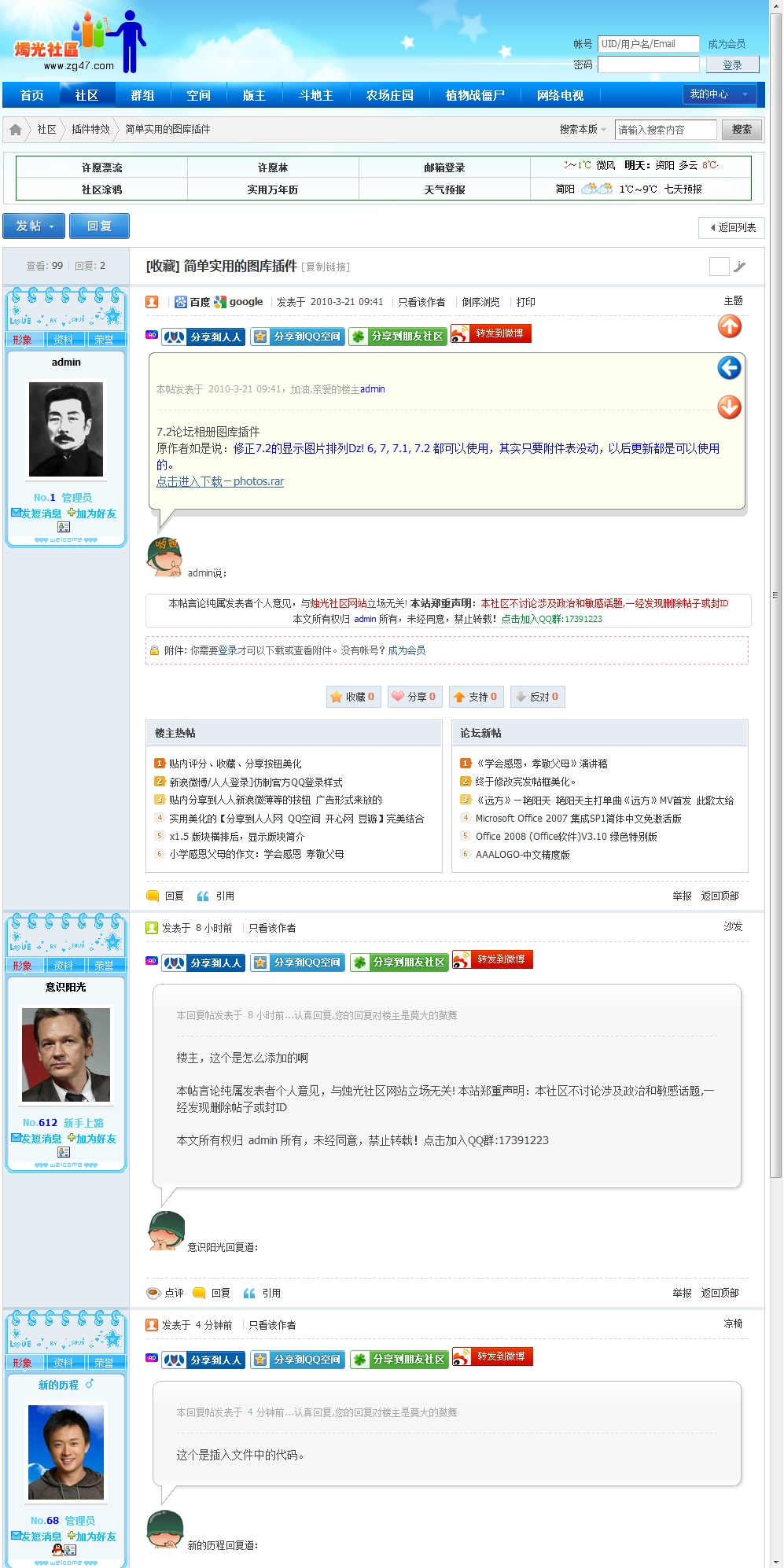
Task: Open 植物战僵尸 navigation tab
Action: coord(475,95)
